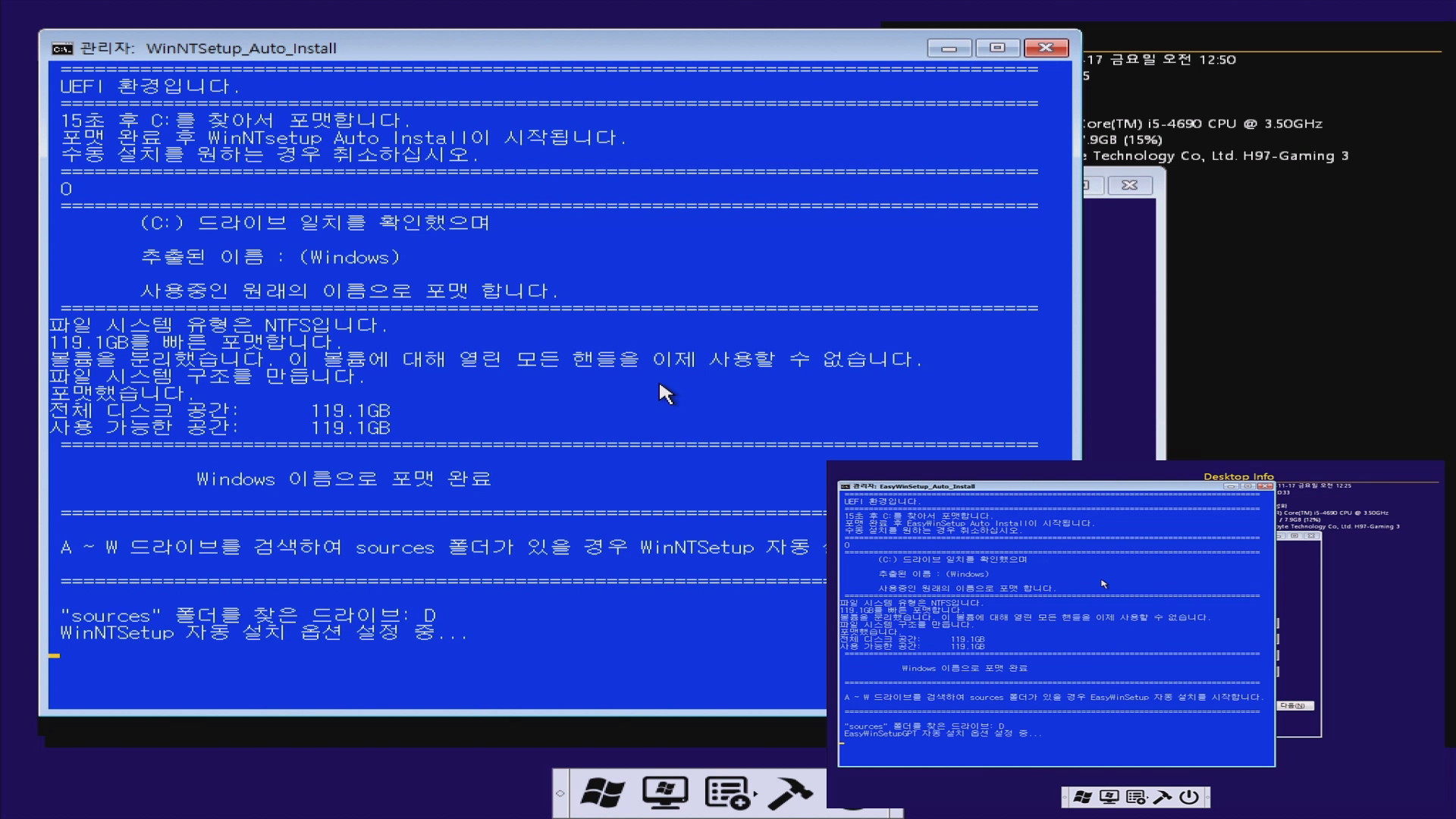
Task: Click the '파일 시스템 유형은 NTFS입니다.' line in the main console
Action: (x=218, y=325)
